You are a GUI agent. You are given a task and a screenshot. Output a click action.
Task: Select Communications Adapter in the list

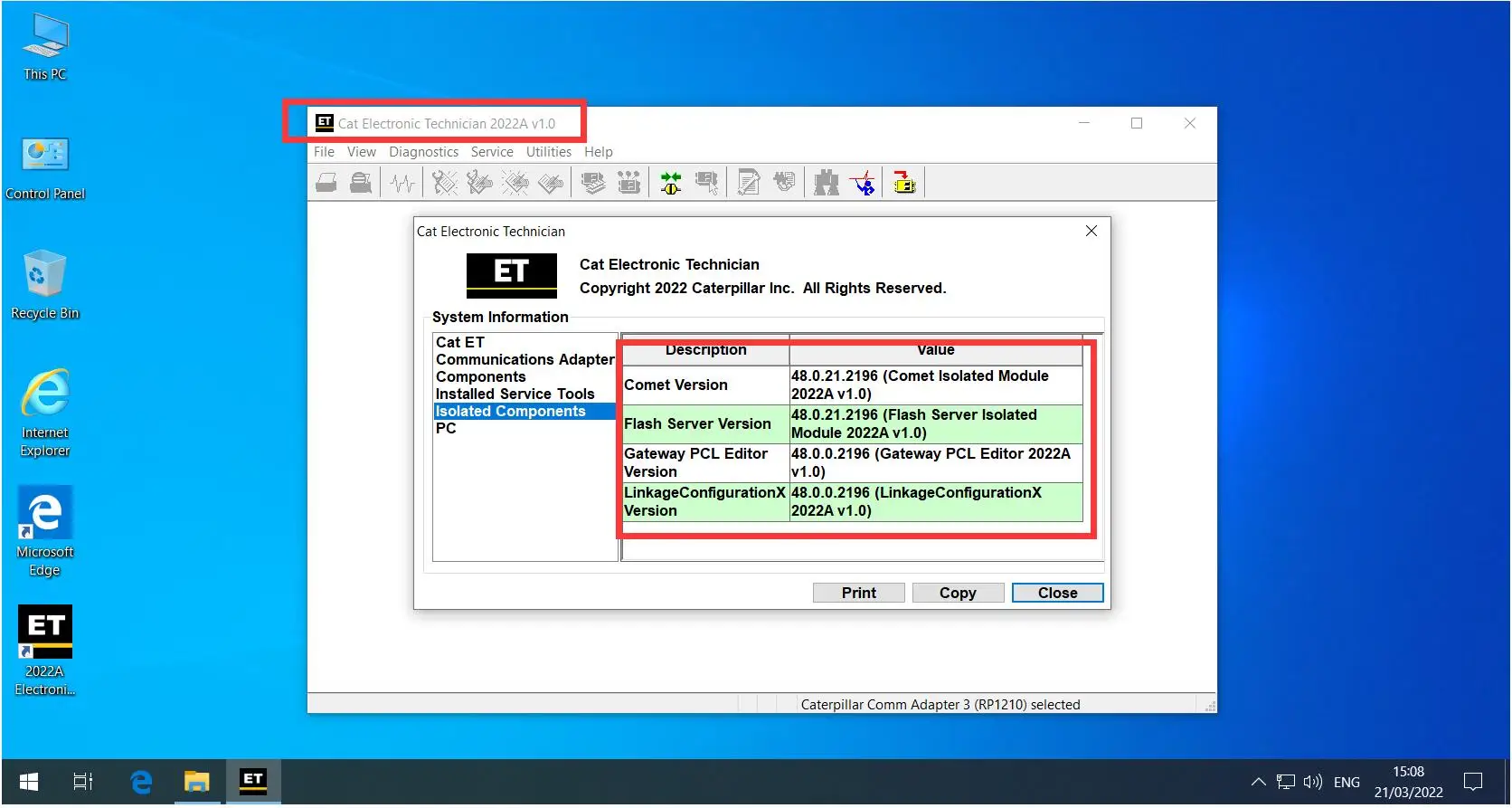click(x=524, y=359)
